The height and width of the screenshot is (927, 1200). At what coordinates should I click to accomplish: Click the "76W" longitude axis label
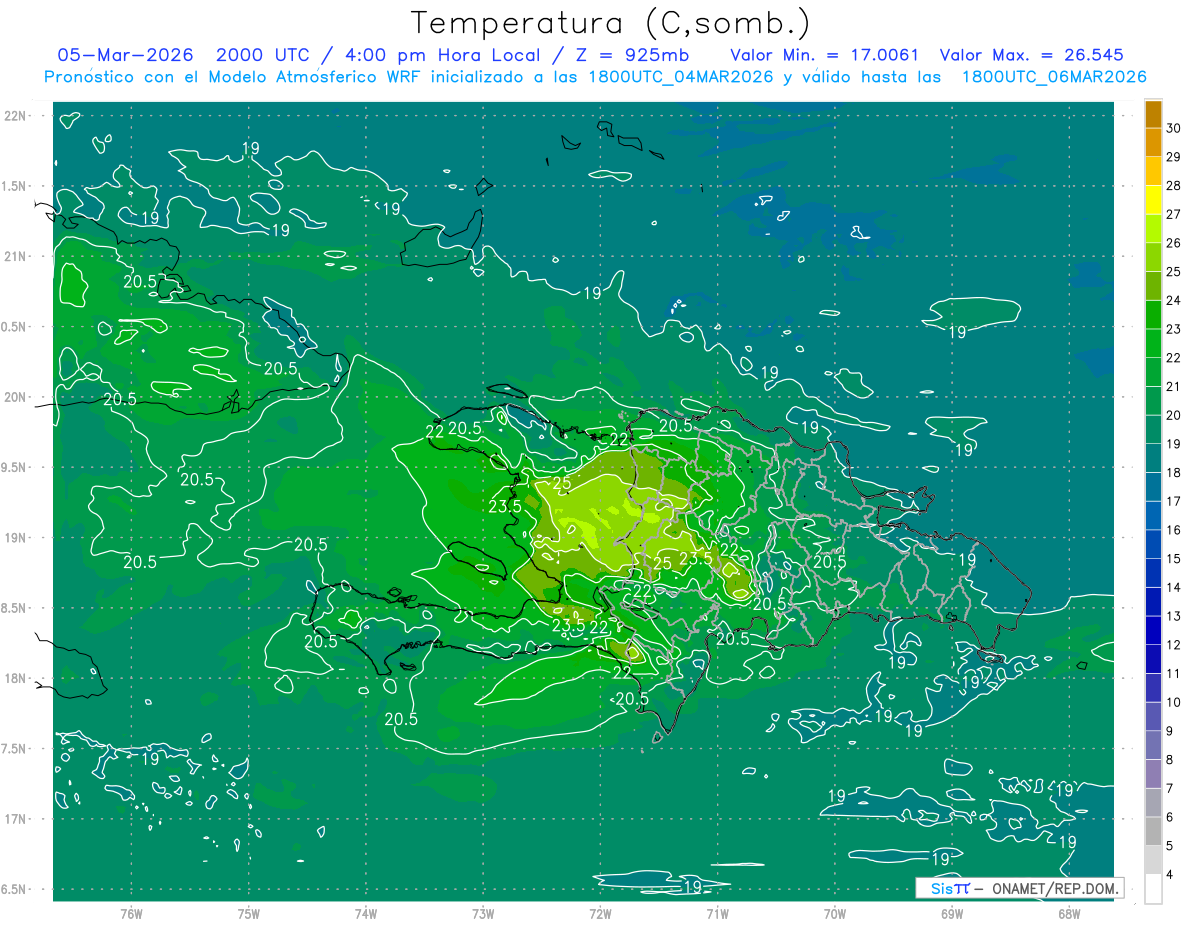pyautogui.click(x=131, y=912)
